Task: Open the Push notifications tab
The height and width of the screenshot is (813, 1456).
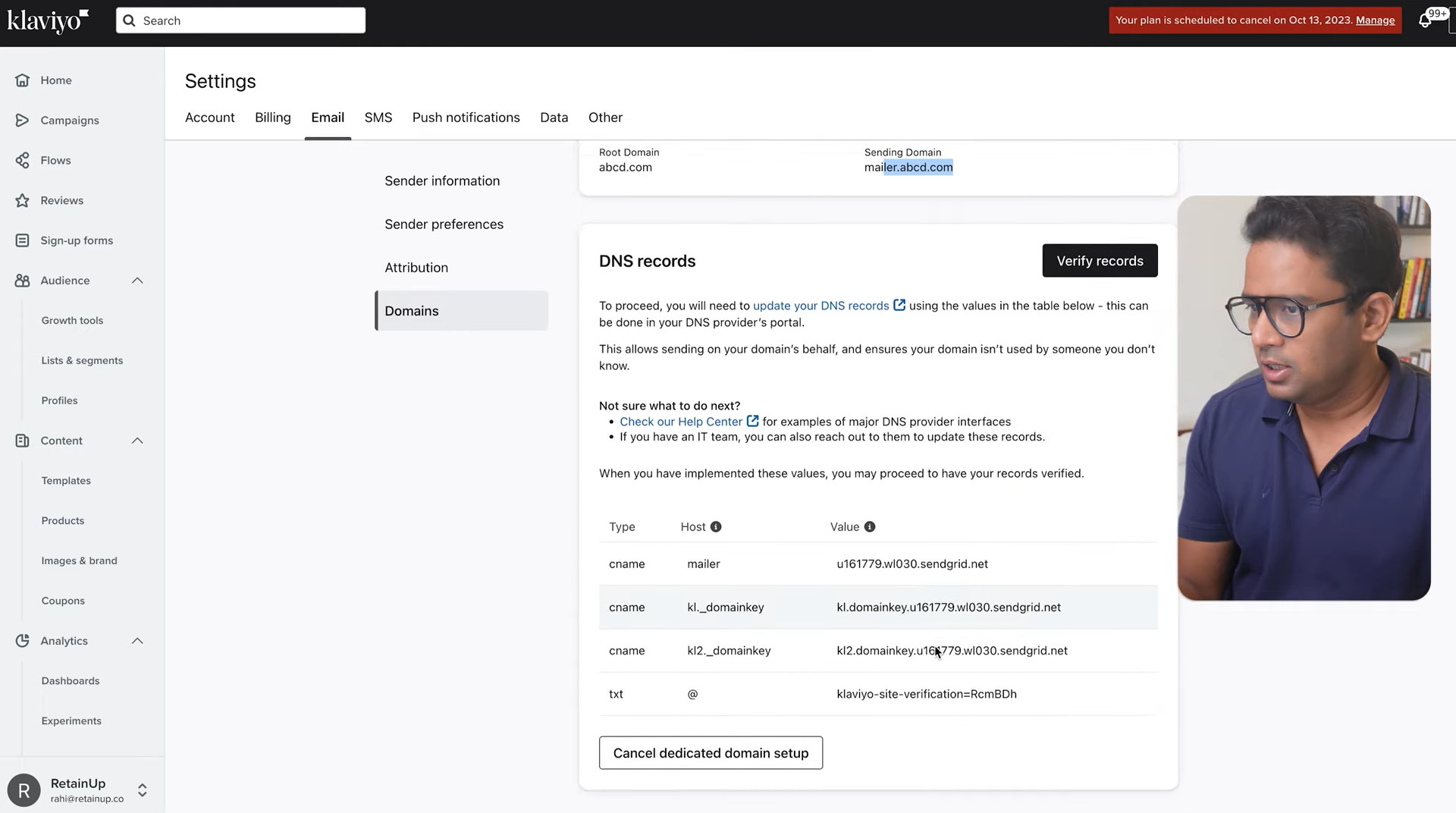Action: (x=466, y=118)
